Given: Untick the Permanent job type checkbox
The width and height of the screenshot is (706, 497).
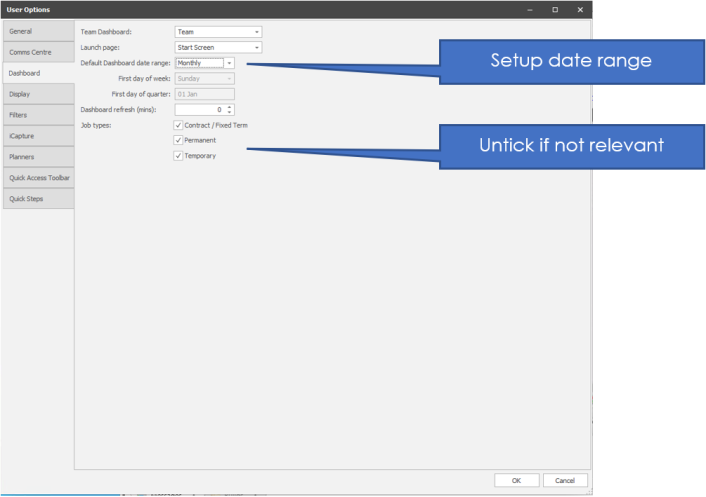Looking at the screenshot, I should coord(178,141).
